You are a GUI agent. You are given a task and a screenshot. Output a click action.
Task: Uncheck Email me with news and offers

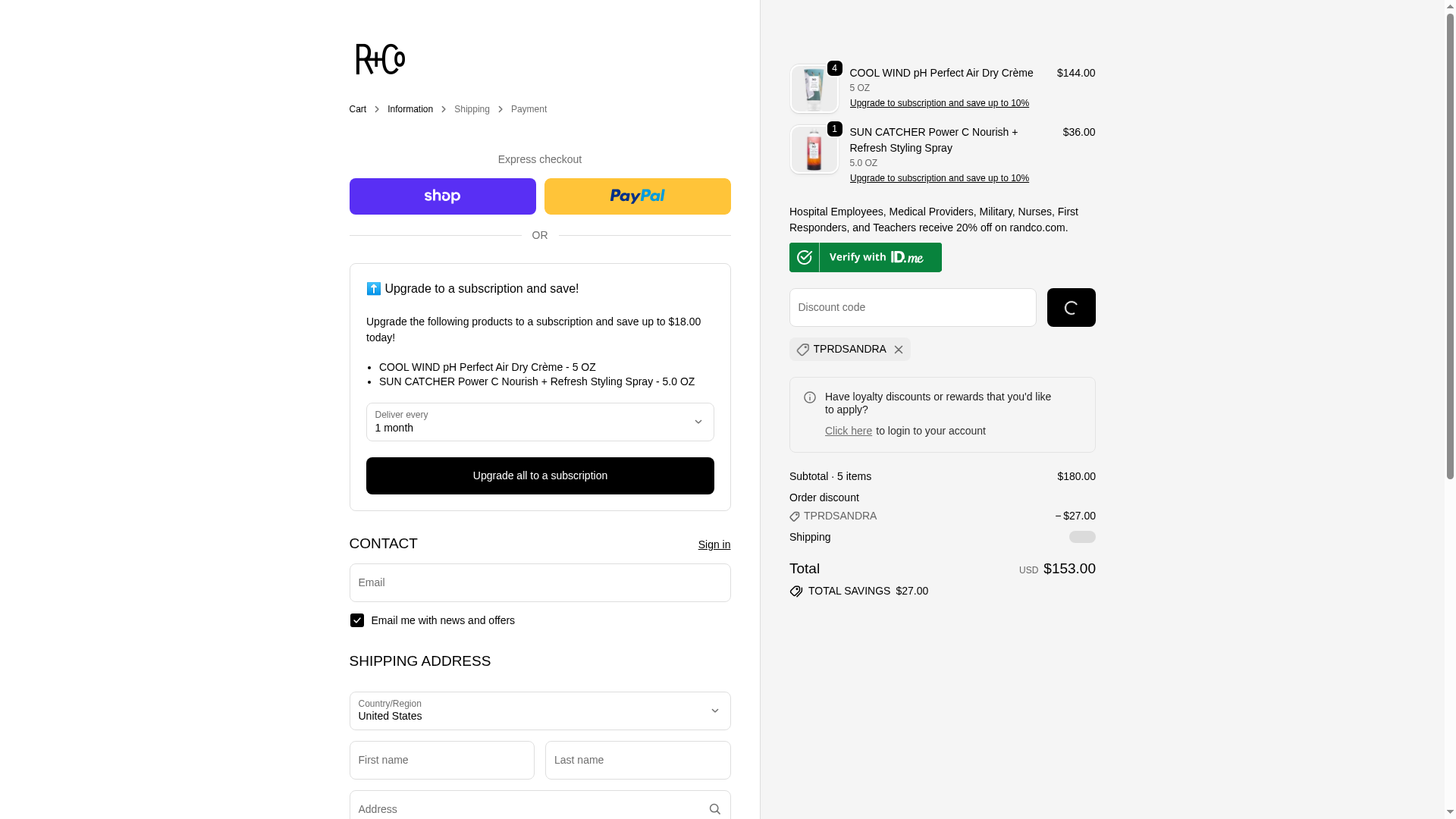[x=357, y=620]
